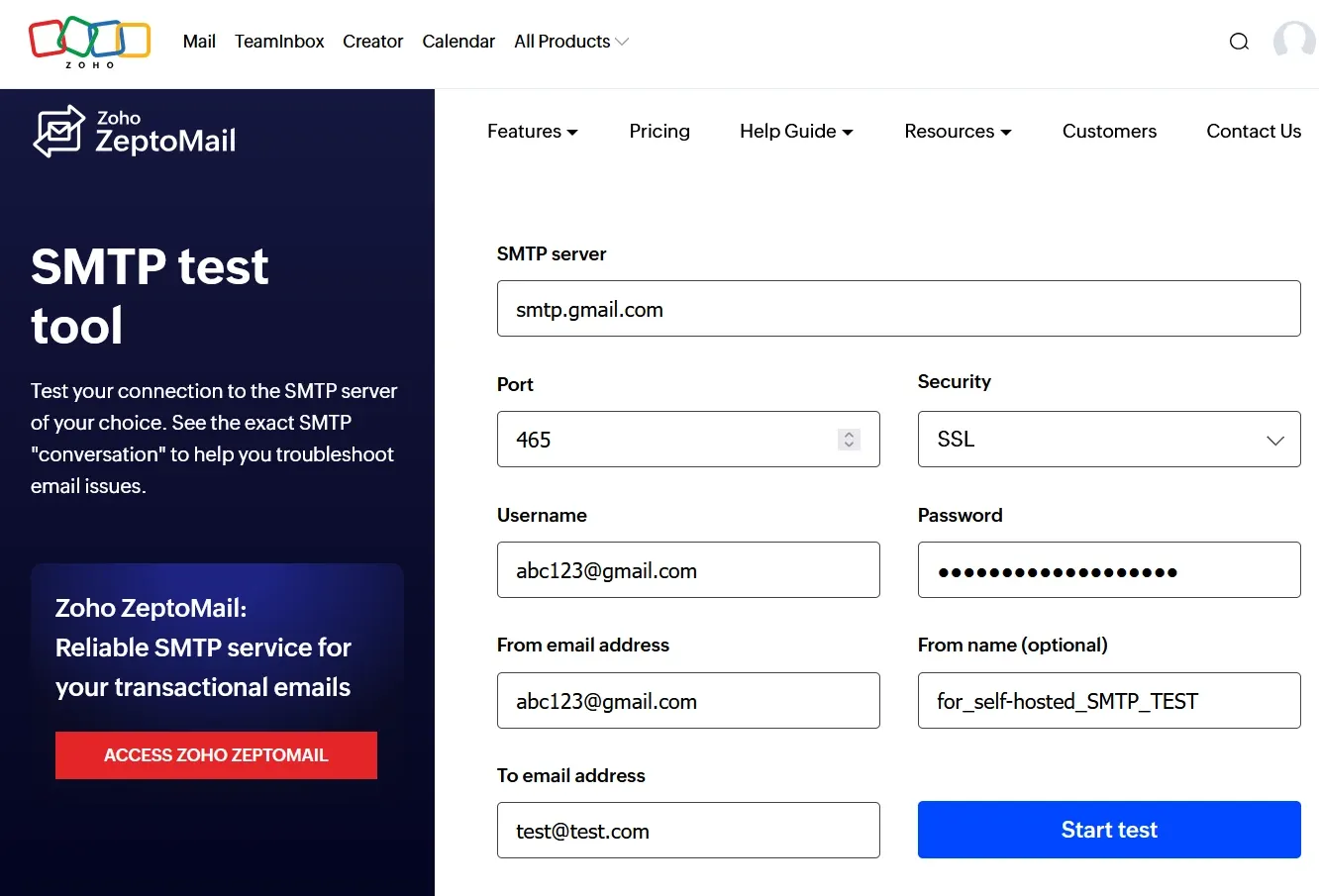
Task: Click the SMTP test tool heading
Action: point(150,296)
